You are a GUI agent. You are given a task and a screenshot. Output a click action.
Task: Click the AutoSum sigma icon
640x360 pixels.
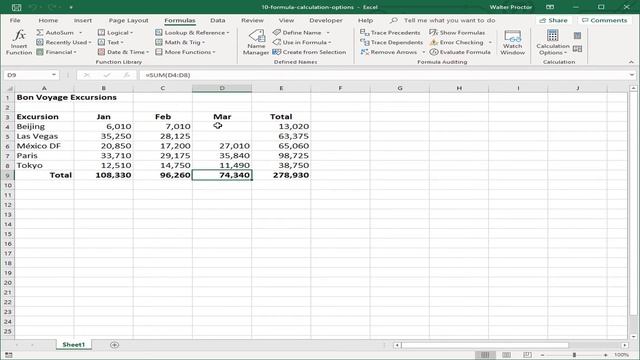point(40,32)
